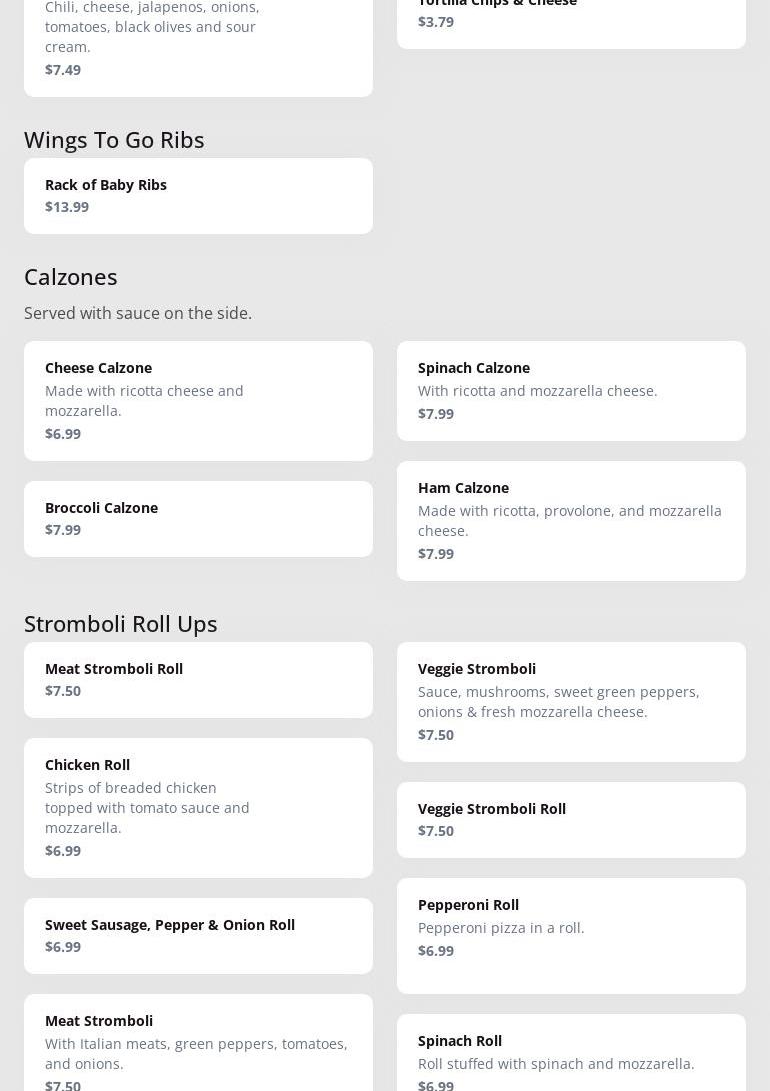Image resolution: width=770 pixels, height=1091 pixels.
Task: Select the Chicken Roll item
Action: click(x=198, y=807)
